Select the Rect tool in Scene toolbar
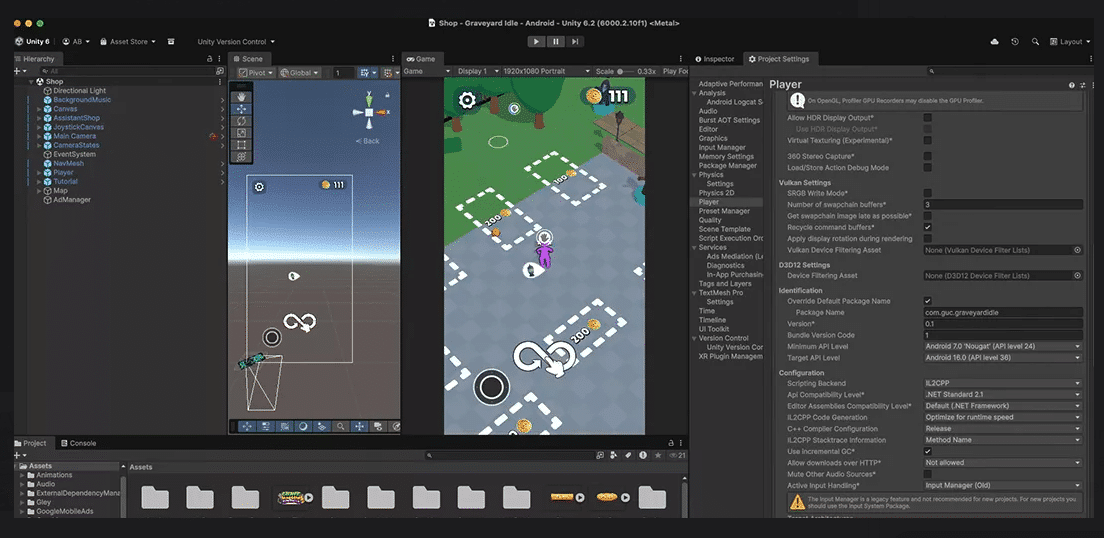1104x538 pixels. tap(242, 145)
